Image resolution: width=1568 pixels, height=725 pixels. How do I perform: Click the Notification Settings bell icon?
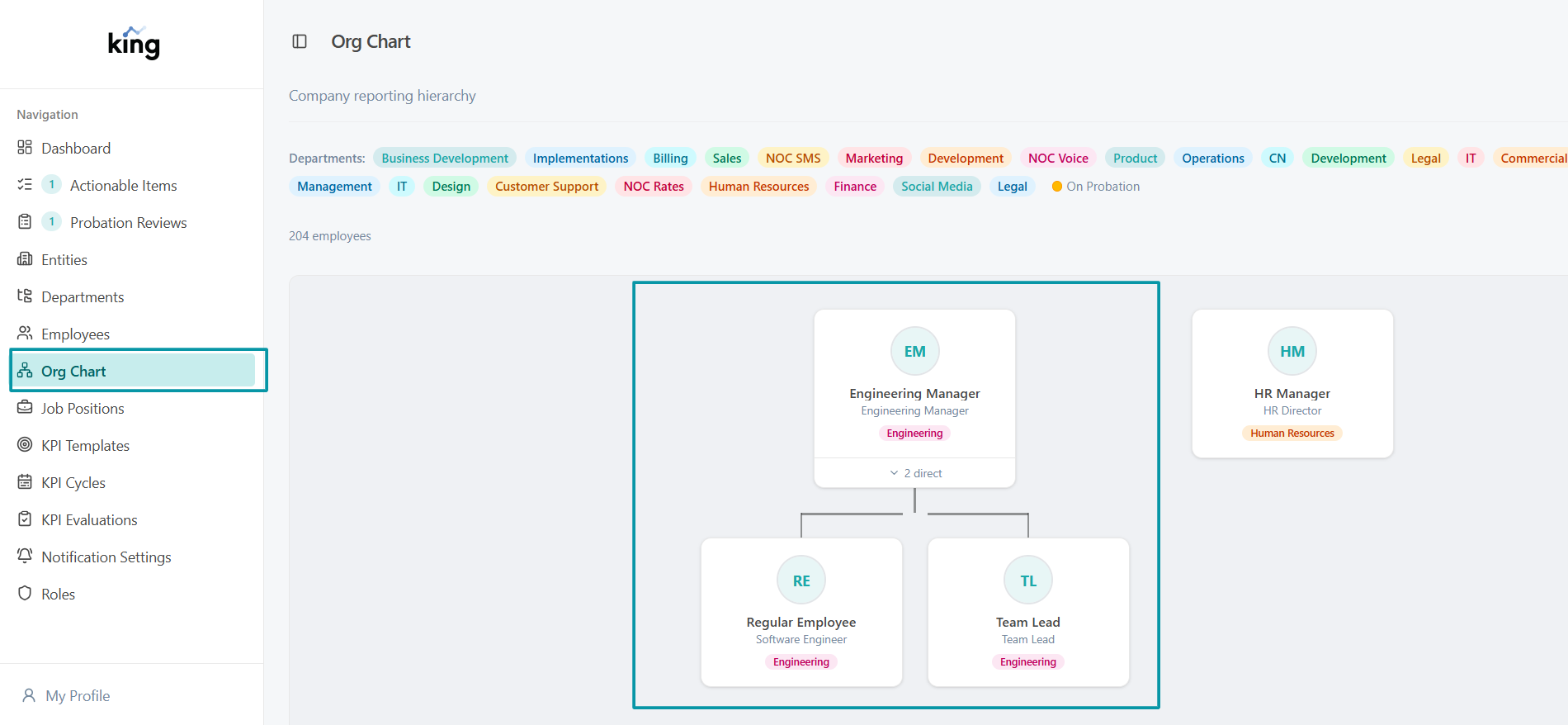[25, 557]
